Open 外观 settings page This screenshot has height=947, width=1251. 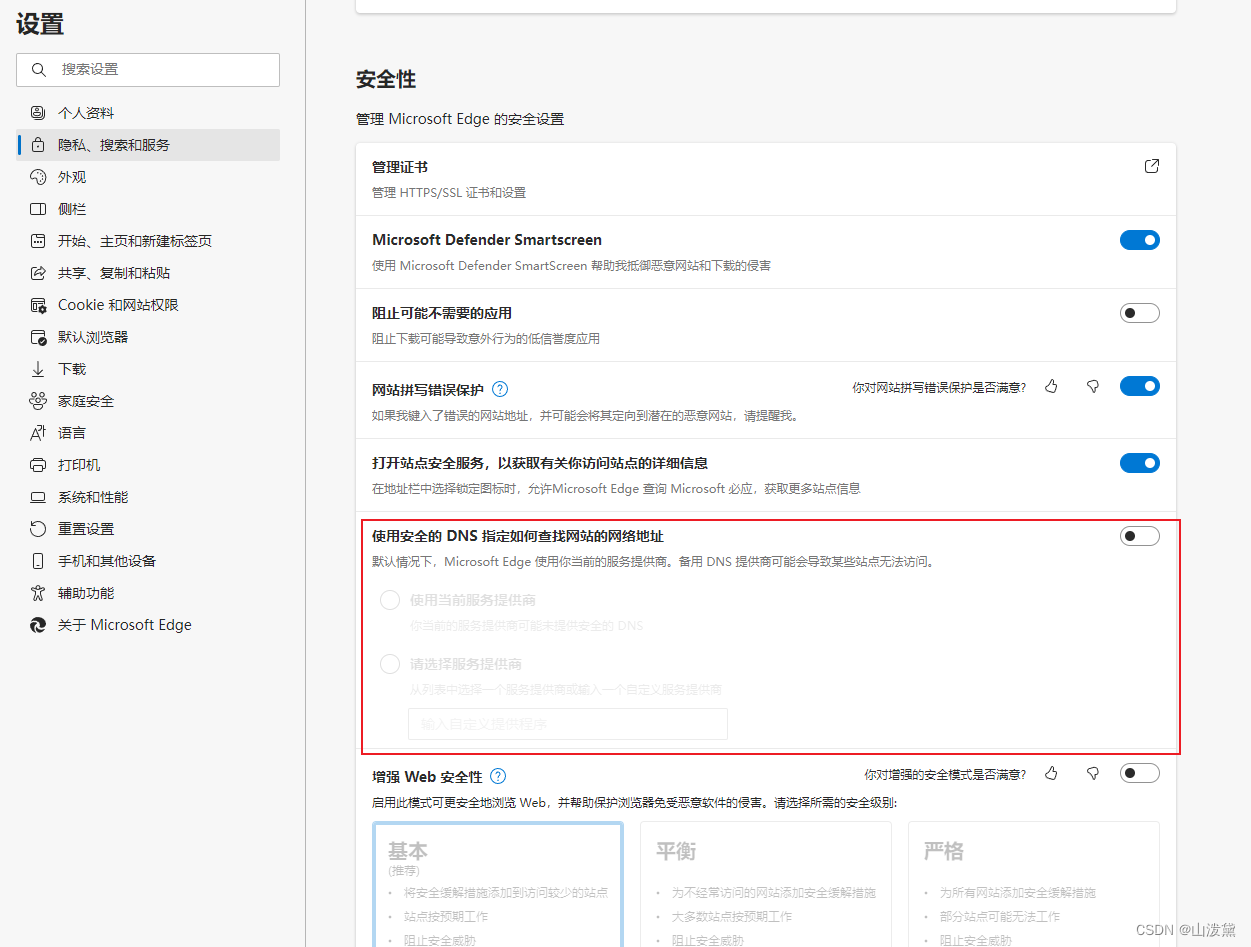click(x=148, y=177)
